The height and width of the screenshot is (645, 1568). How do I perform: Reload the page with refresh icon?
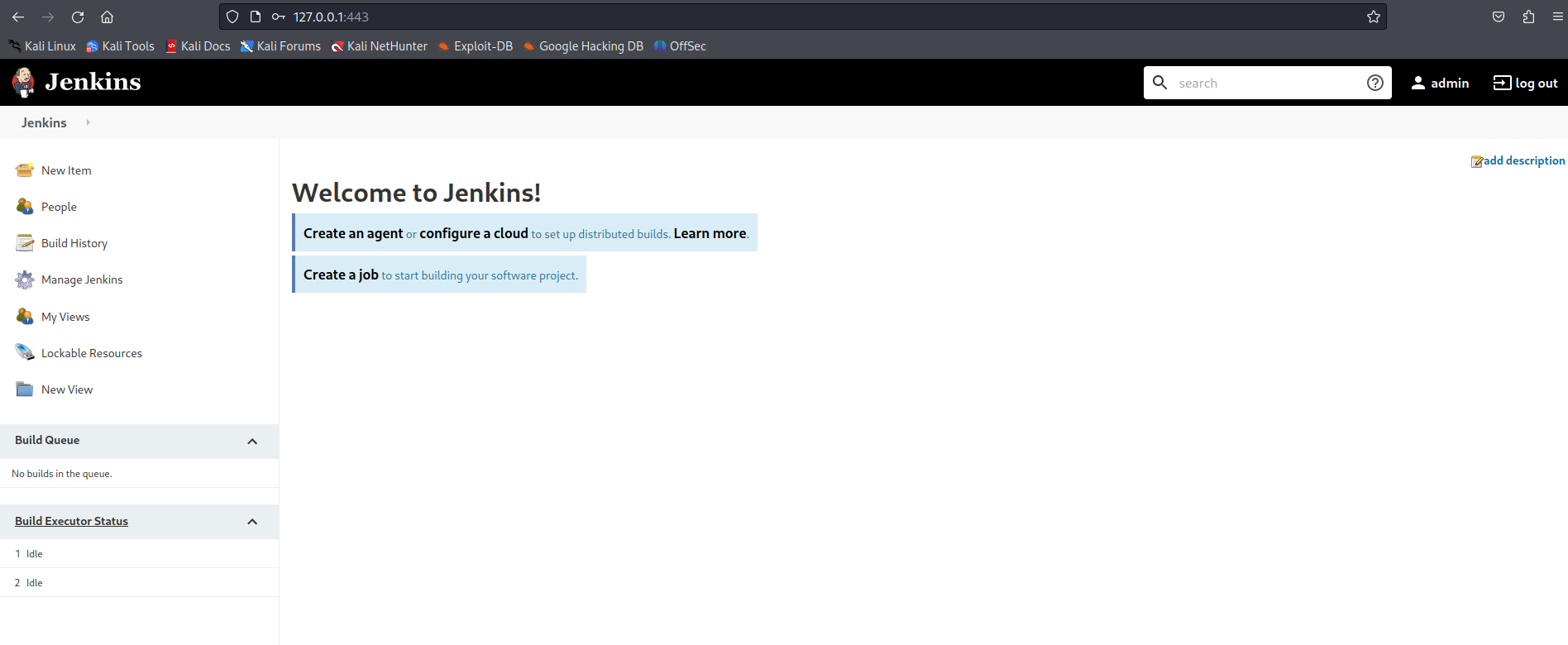coord(78,17)
